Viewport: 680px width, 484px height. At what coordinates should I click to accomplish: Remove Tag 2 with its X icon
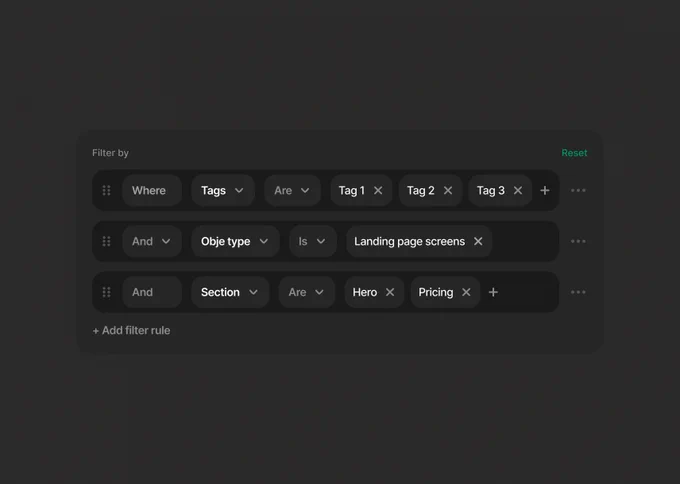click(448, 190)
